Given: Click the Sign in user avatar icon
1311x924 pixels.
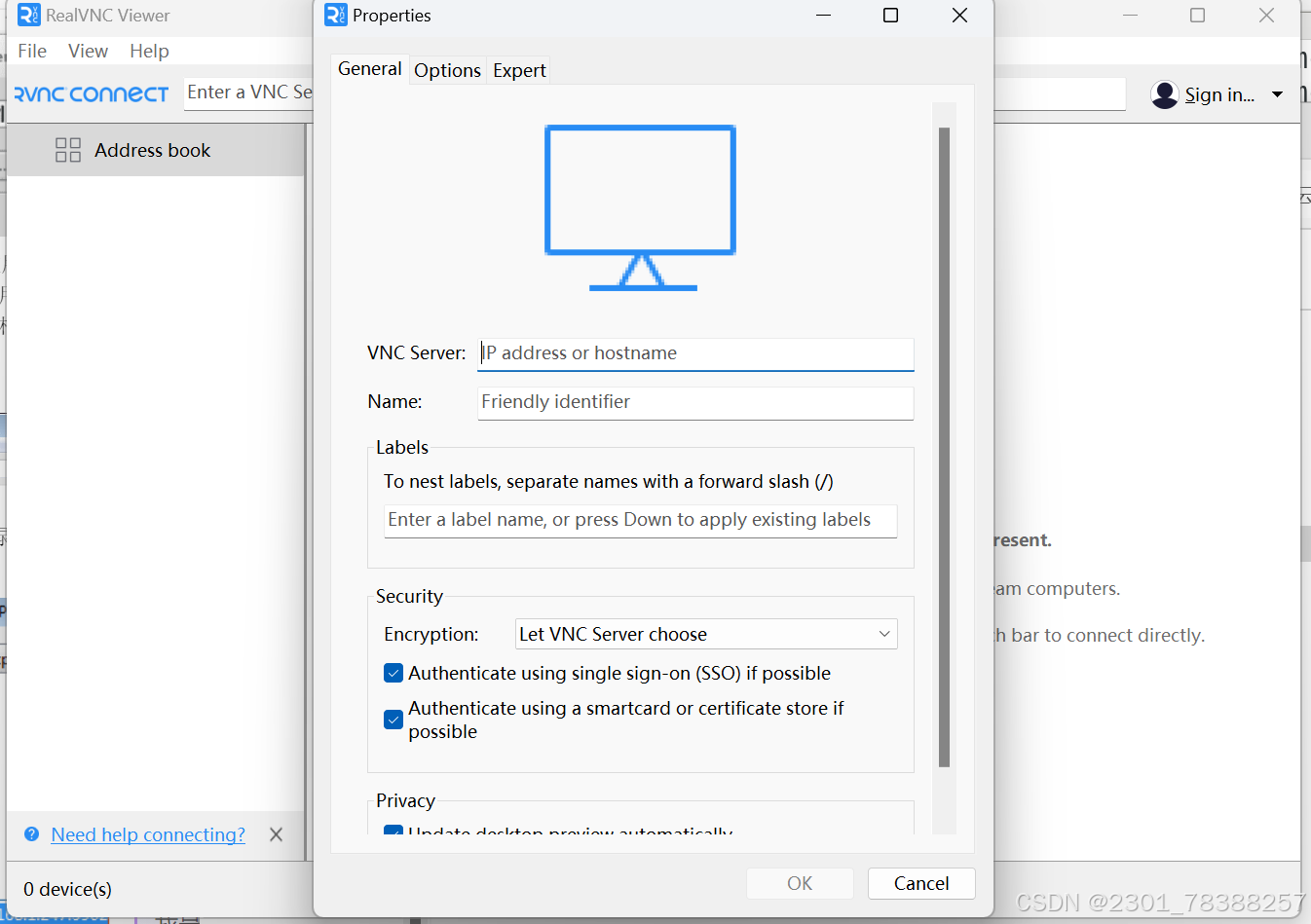Looking at the screenshot, I should pos(1165,94).
